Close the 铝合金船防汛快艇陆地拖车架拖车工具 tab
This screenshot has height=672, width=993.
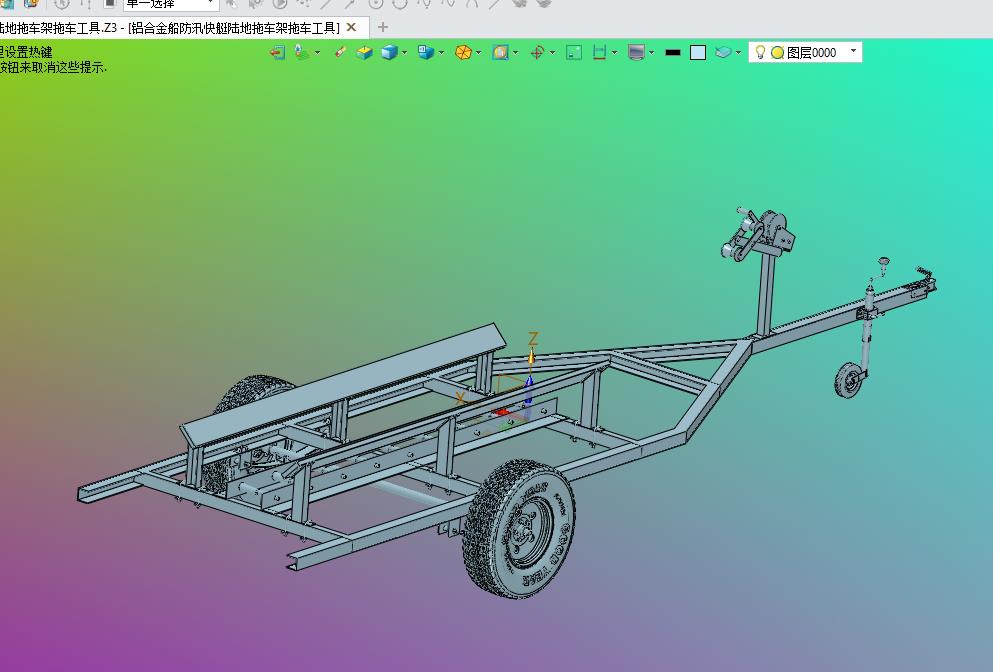pyautogui.click(x=351, y=27)
